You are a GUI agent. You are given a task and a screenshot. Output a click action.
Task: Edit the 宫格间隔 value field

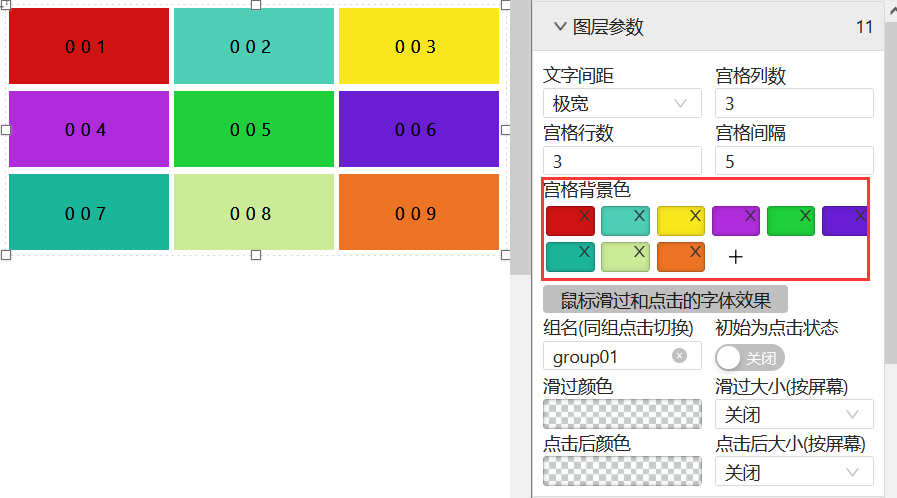tap(794, 161)
